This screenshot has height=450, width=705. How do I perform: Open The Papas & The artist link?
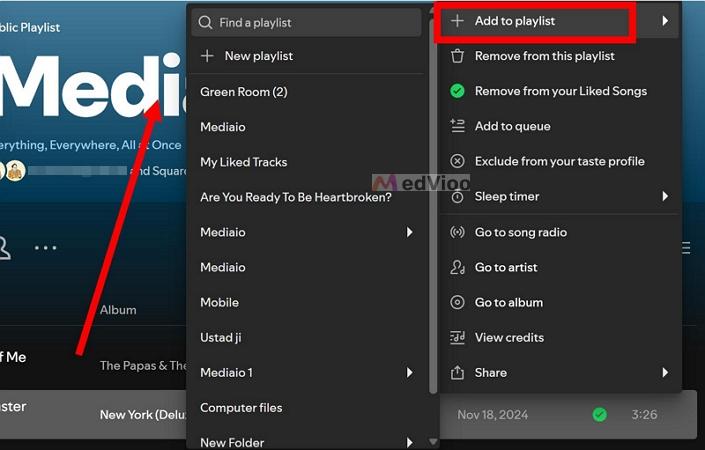click(x=143, y=365)
